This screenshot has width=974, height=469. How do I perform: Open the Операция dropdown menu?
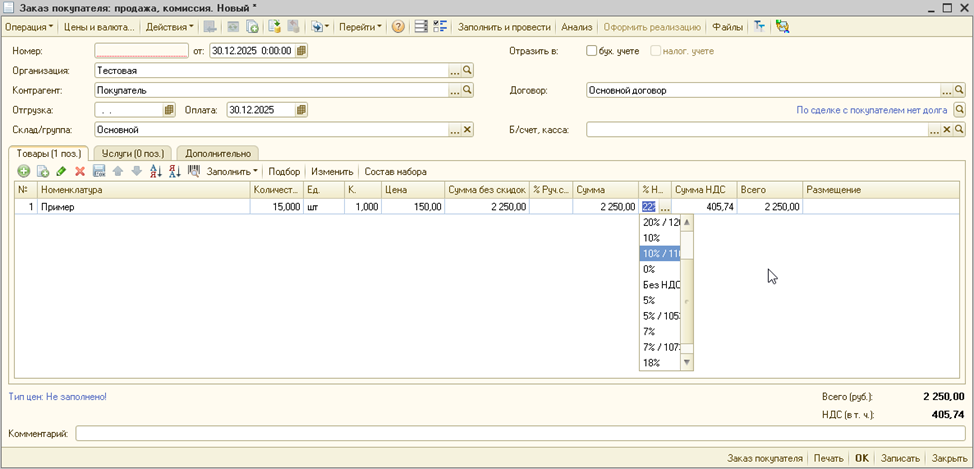click(30, 26)
